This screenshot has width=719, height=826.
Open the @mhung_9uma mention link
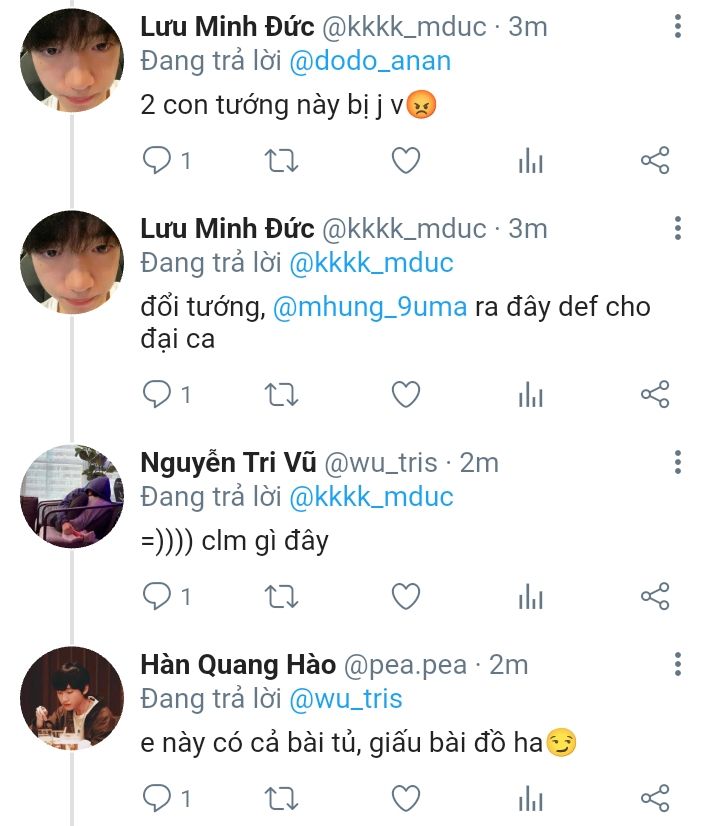pos(369,306)
